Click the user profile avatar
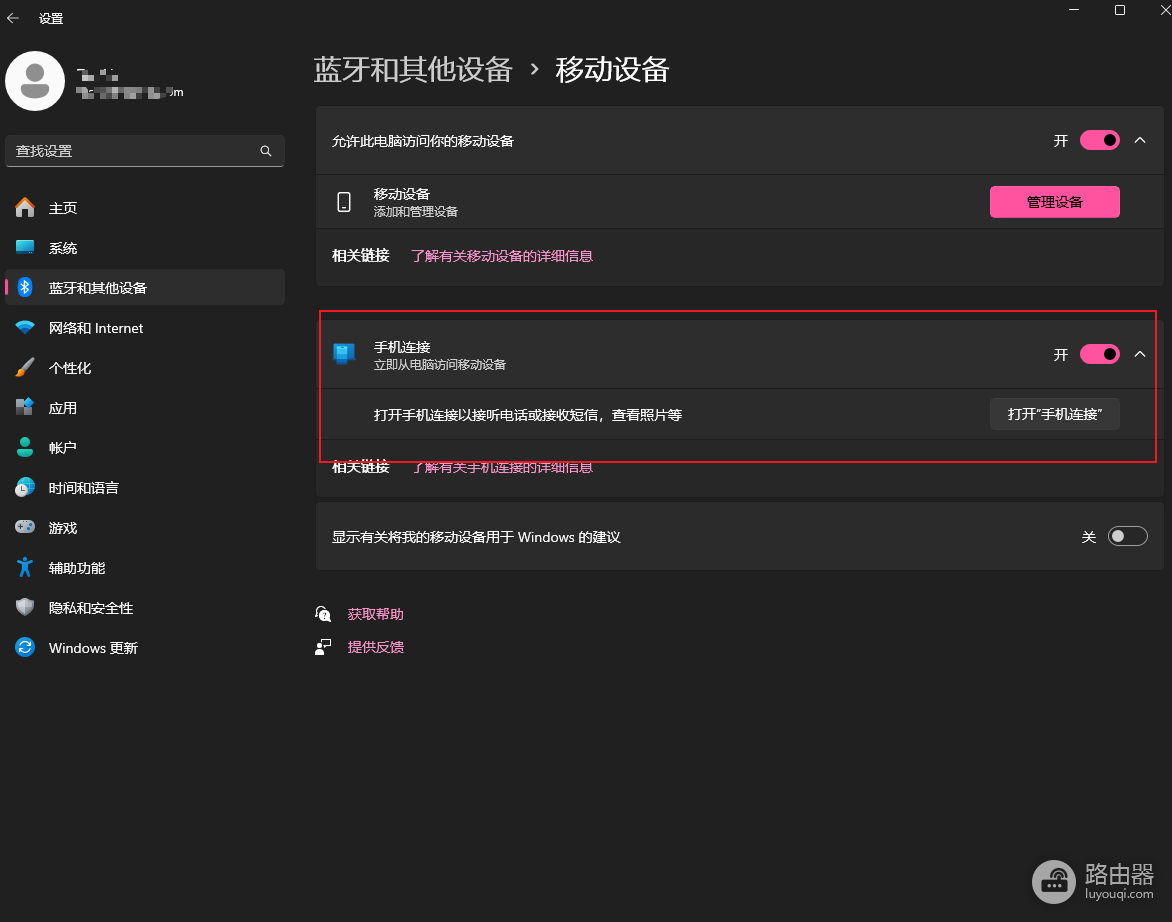The width and height of the screenshot is (1172, 922). click(34, 81)
